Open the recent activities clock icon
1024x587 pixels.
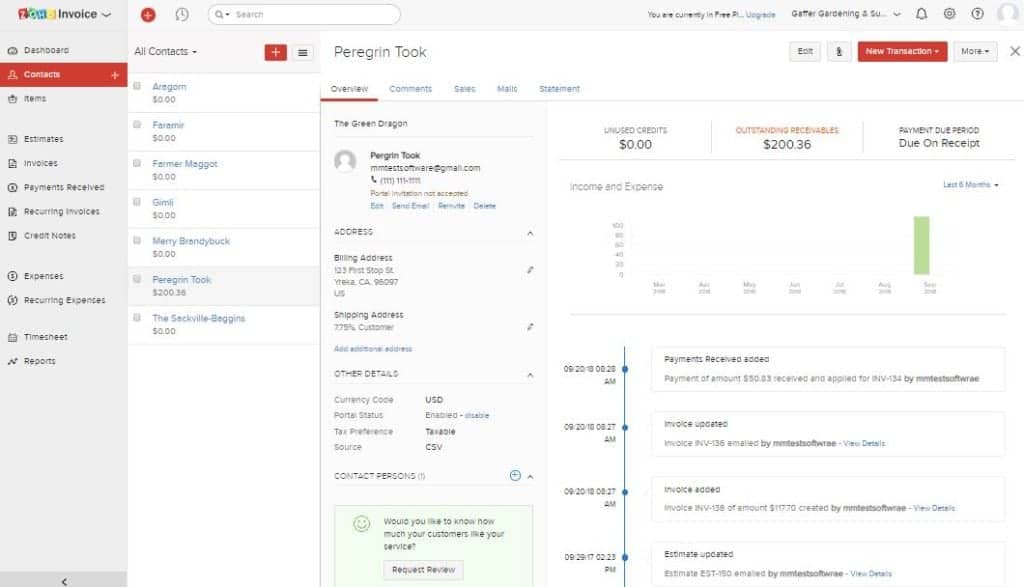pyautogui.click(x=181, y=14)
